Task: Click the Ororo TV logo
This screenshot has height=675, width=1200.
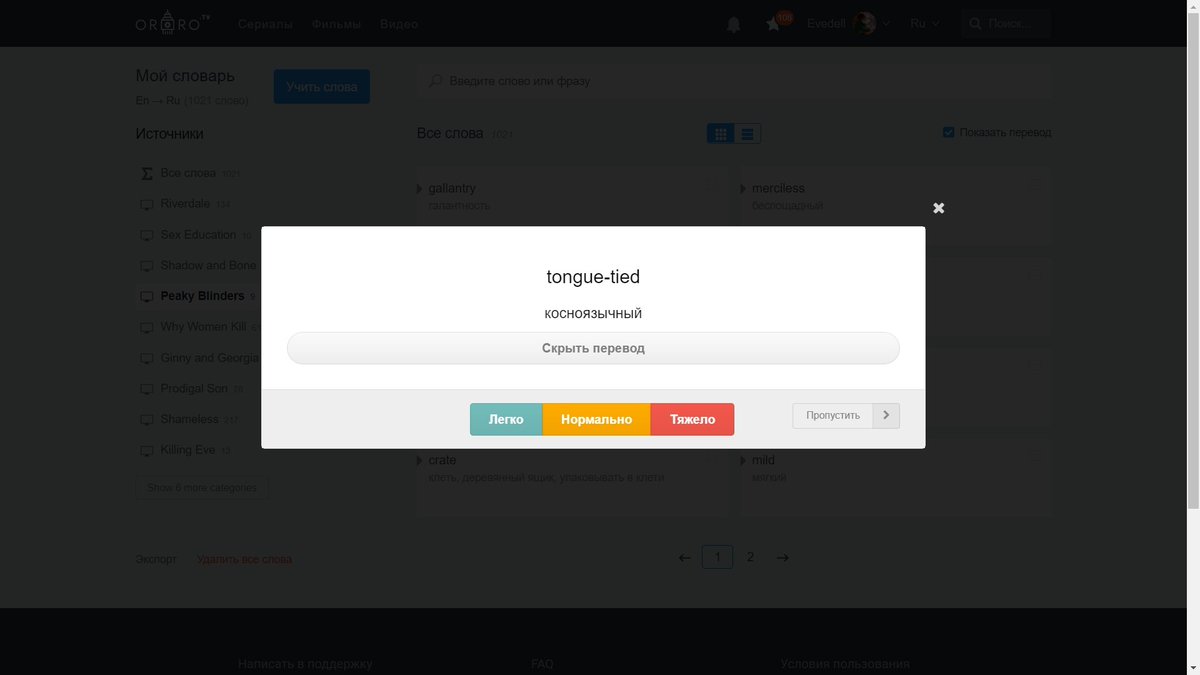Action: click(174, 23)
